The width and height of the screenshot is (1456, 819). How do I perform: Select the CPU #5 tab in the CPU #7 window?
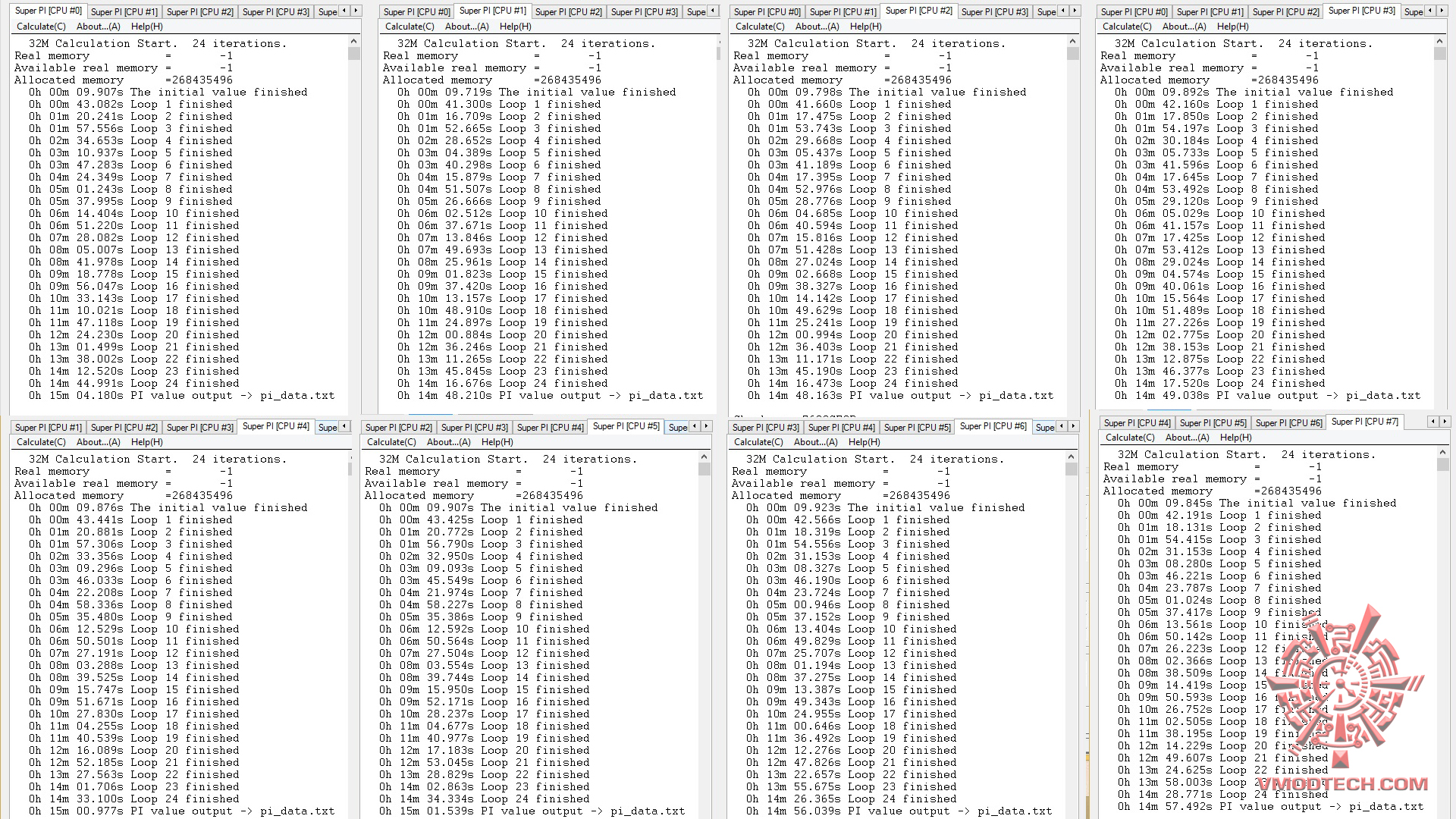pos(1213,422)
